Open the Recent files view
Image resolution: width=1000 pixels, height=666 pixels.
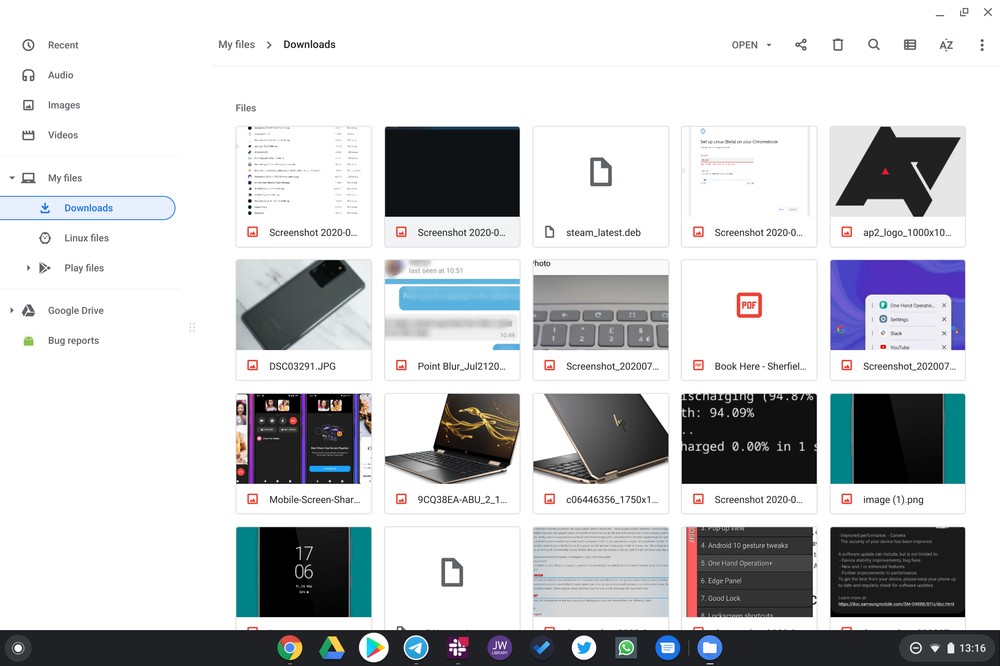[62, 45]
